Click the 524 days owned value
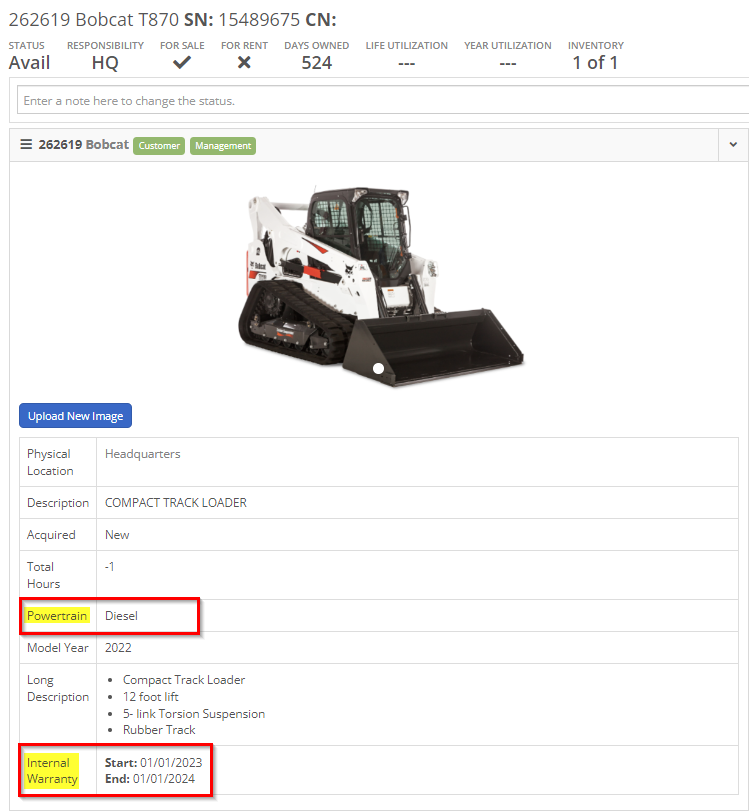Image resolution: width=749 pixels, height=811 pixels. click(317, 63)
